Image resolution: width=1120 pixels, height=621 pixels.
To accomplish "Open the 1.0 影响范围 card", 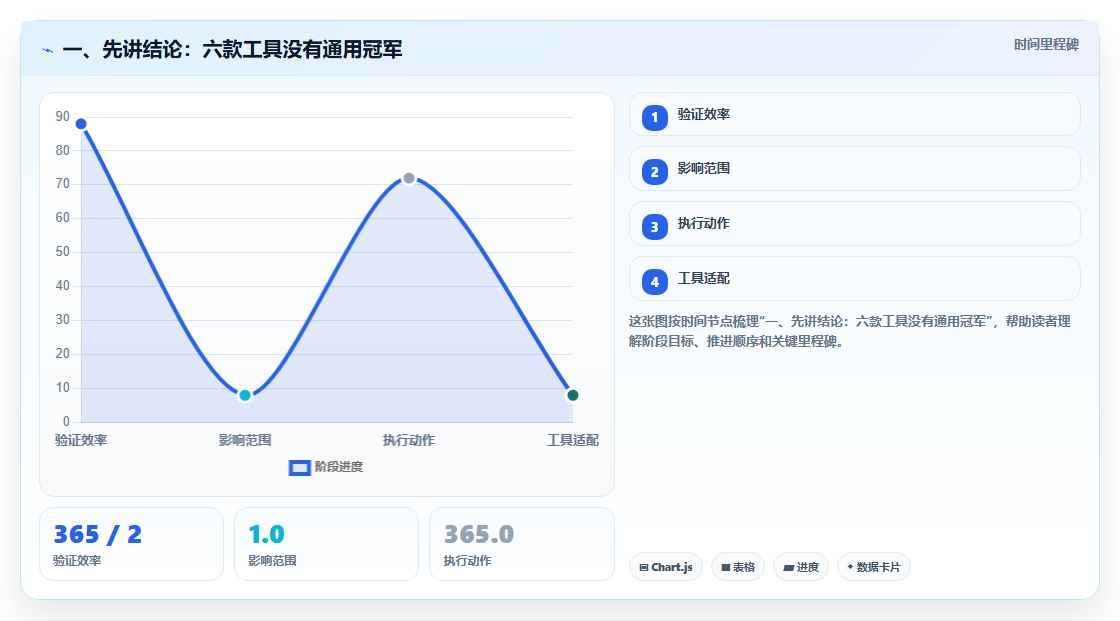I will 326,544.
